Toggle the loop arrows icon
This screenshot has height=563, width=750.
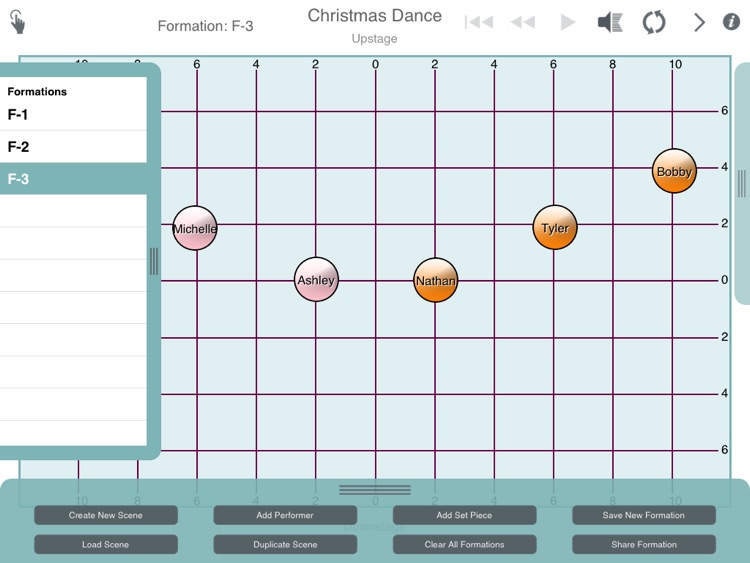654,22
